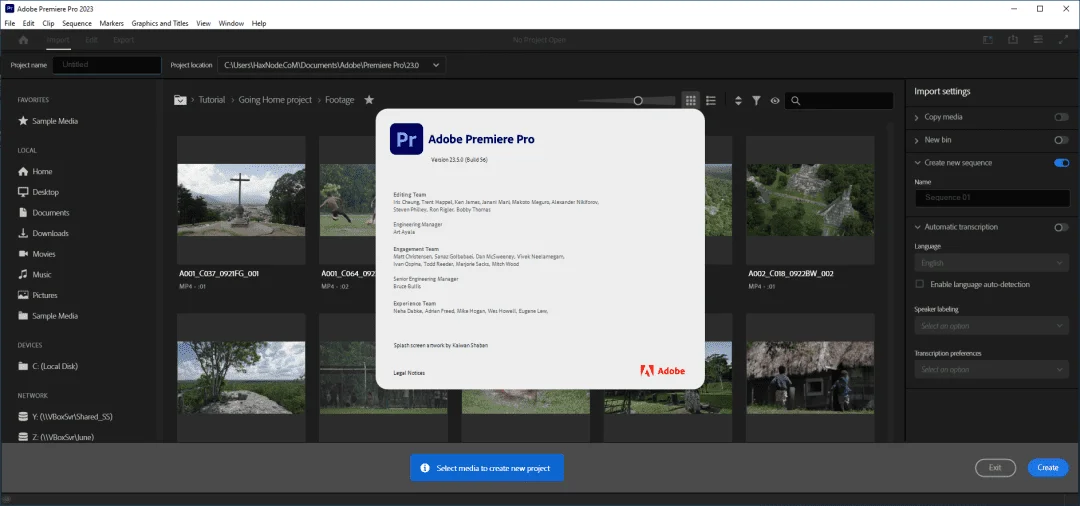This screenshot has height=506, width=1080.
Task: Click the Quick Export share icon
Action: pos(1012,40)
